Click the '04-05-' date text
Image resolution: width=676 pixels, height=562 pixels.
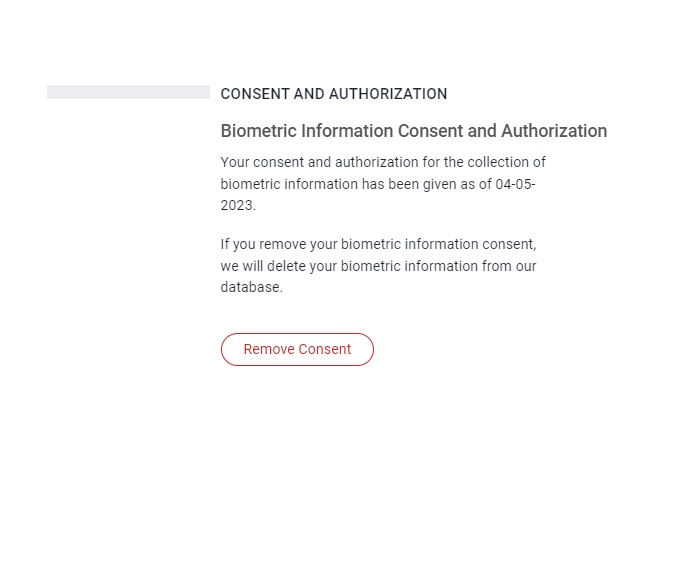[x=515, y=184]
